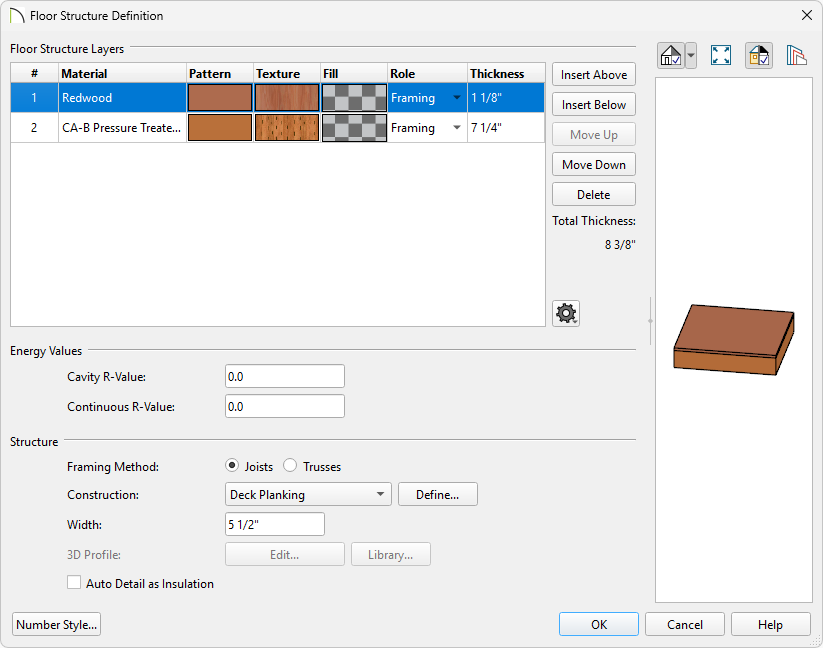Click the Fill Window preview icon
The width and height of the screenshot is (823, 648).
pos(721,55)
